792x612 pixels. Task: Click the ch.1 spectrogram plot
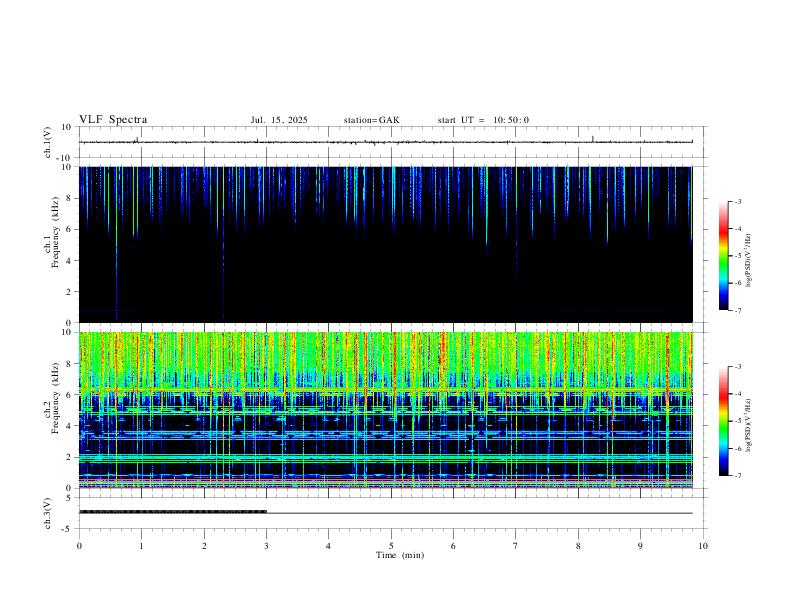[386, 244]
